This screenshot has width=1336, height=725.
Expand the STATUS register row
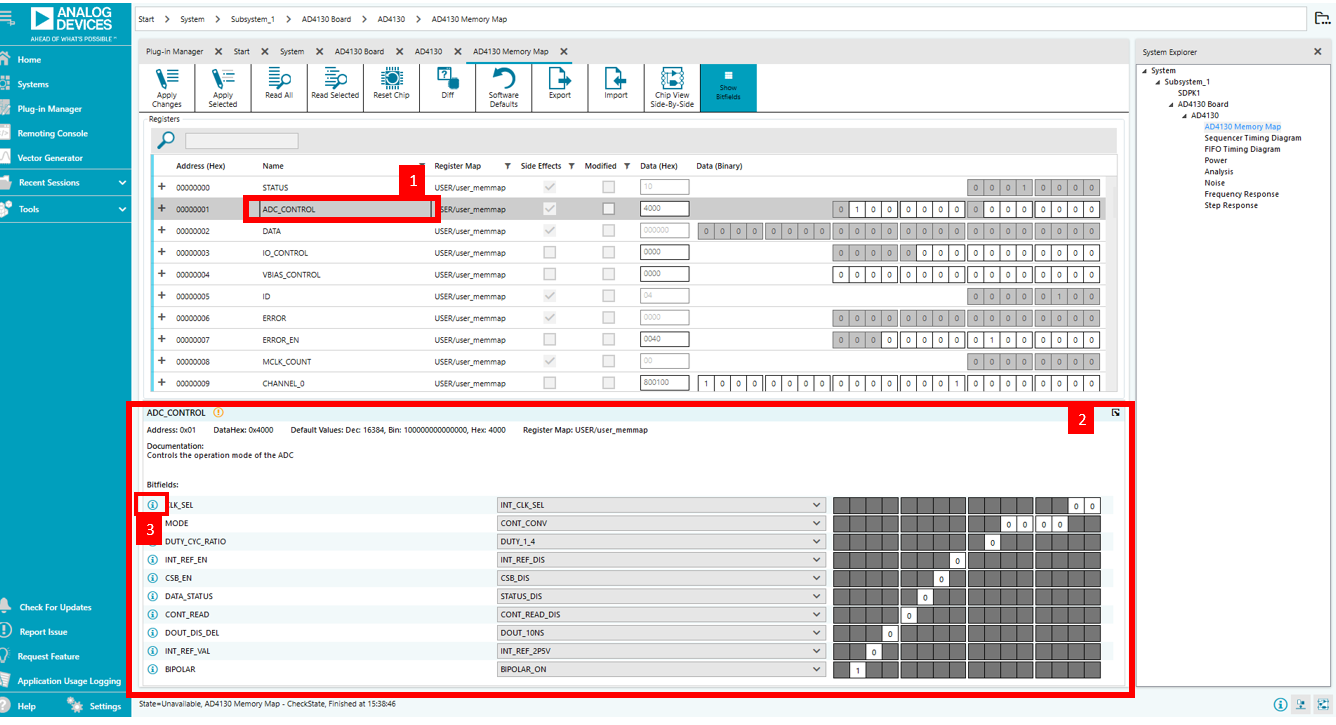162,187
